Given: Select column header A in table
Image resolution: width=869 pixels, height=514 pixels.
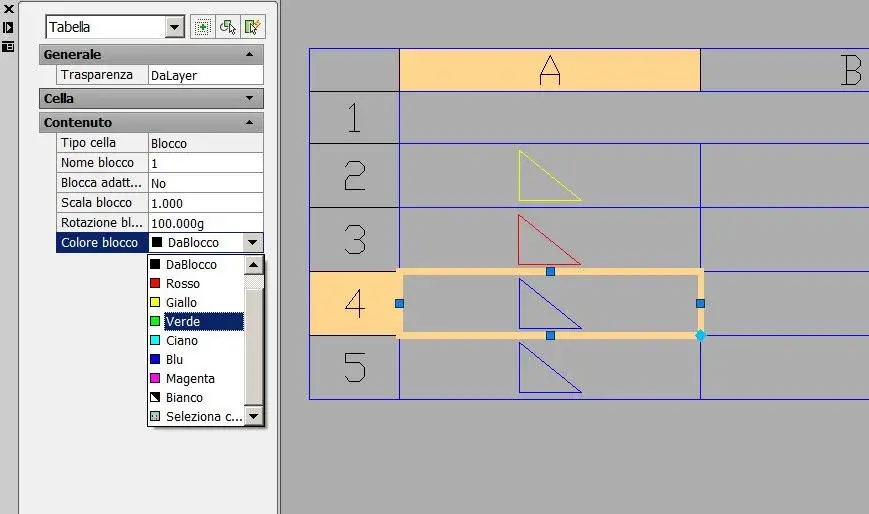Looking at the screenshot, I should 550,70.
